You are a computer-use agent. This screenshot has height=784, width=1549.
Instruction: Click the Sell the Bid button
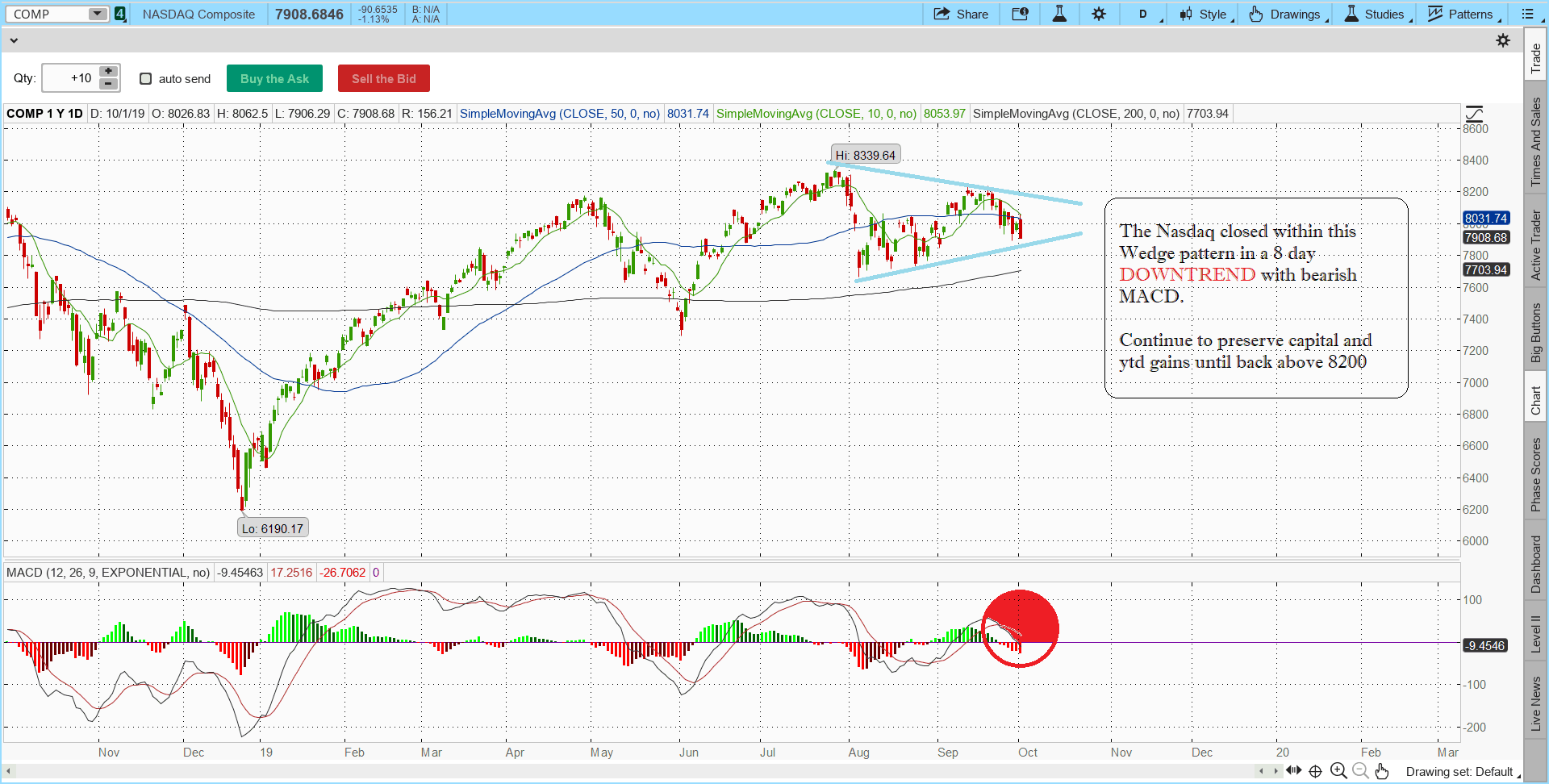pos(383,78)
